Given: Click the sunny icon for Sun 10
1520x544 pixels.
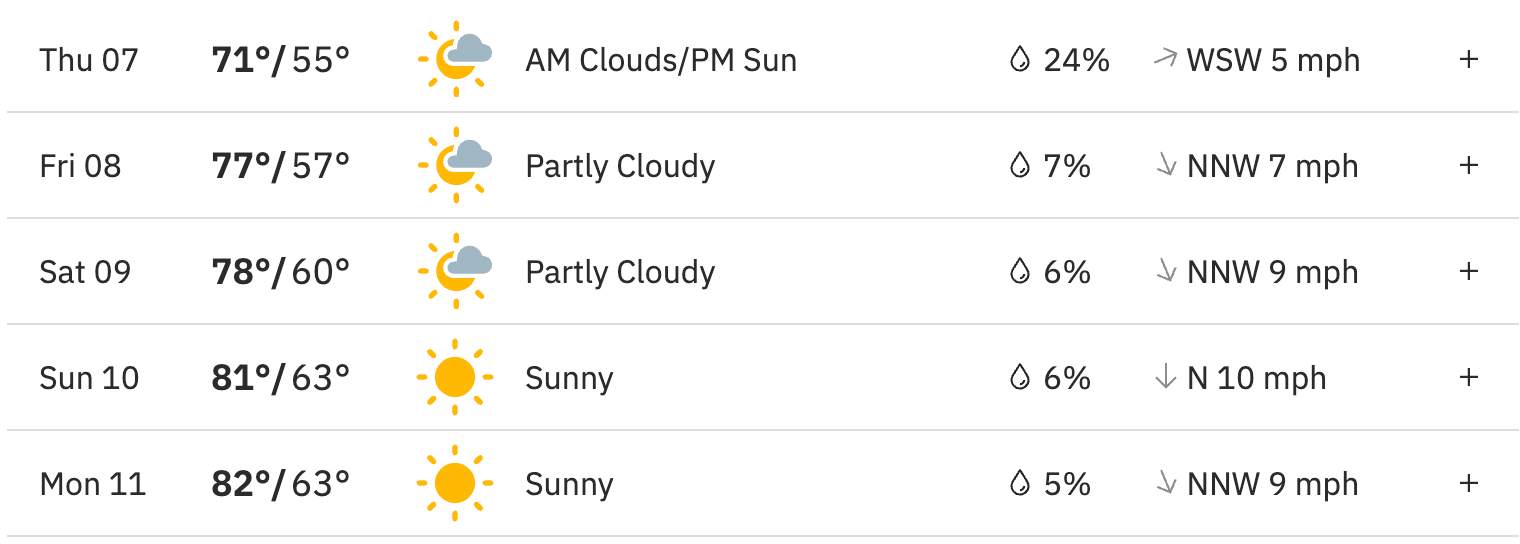Looking at the screenshot, I should [x=455, y=377].
